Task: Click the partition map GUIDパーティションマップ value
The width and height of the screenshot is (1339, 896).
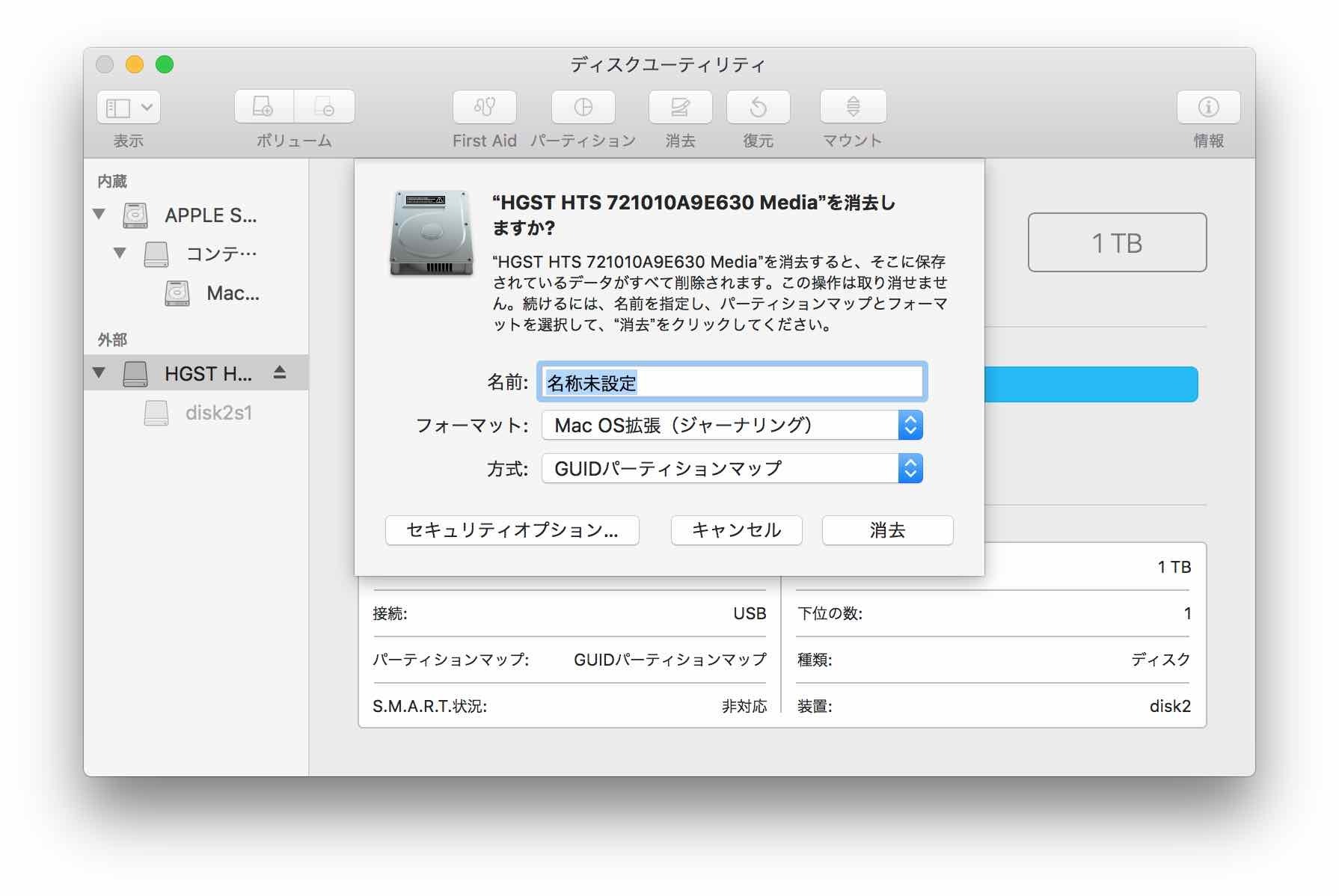Action: point(670,660)
